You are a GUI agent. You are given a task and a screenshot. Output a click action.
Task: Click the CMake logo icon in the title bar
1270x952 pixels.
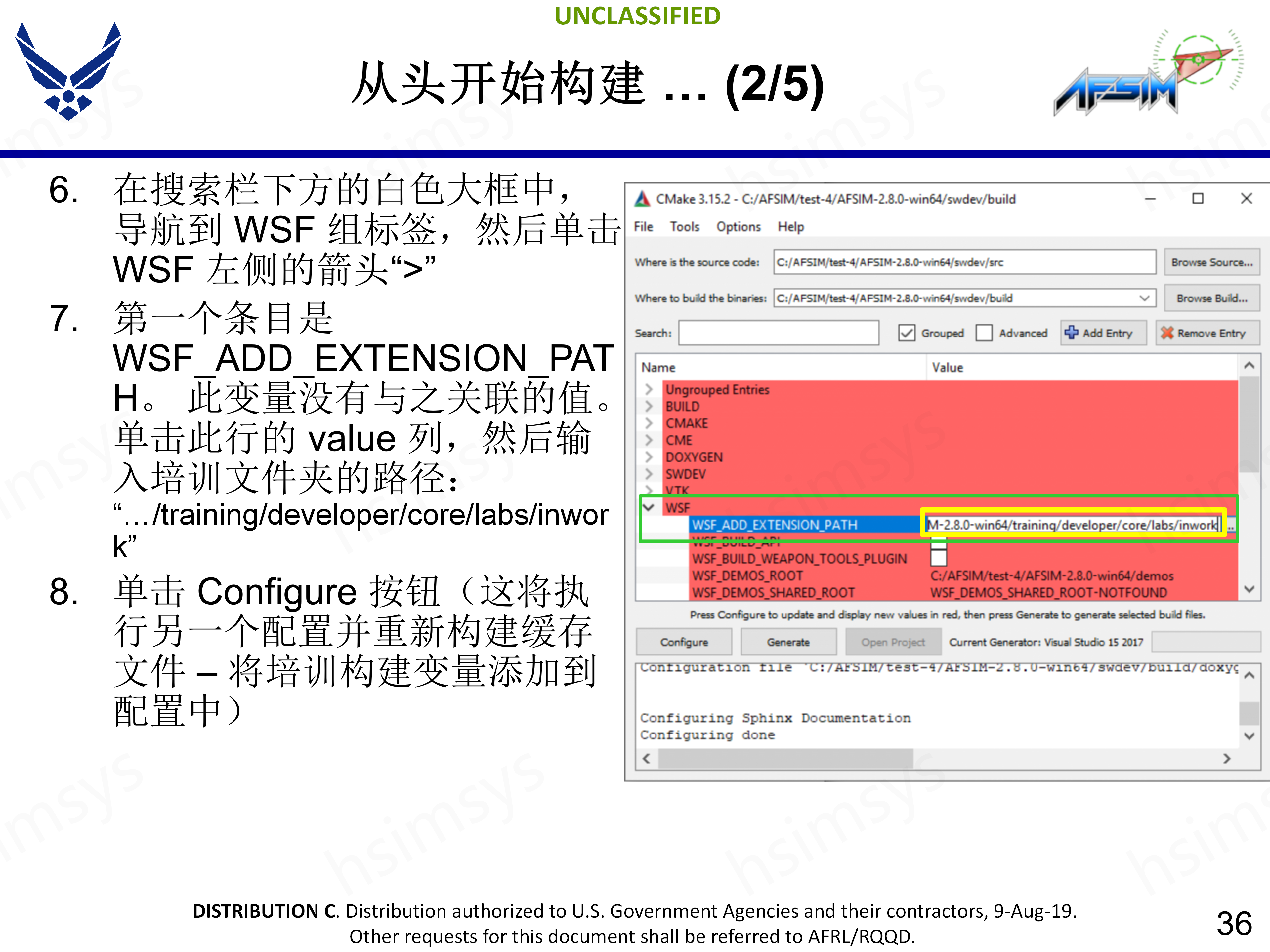tap(643, 199)
